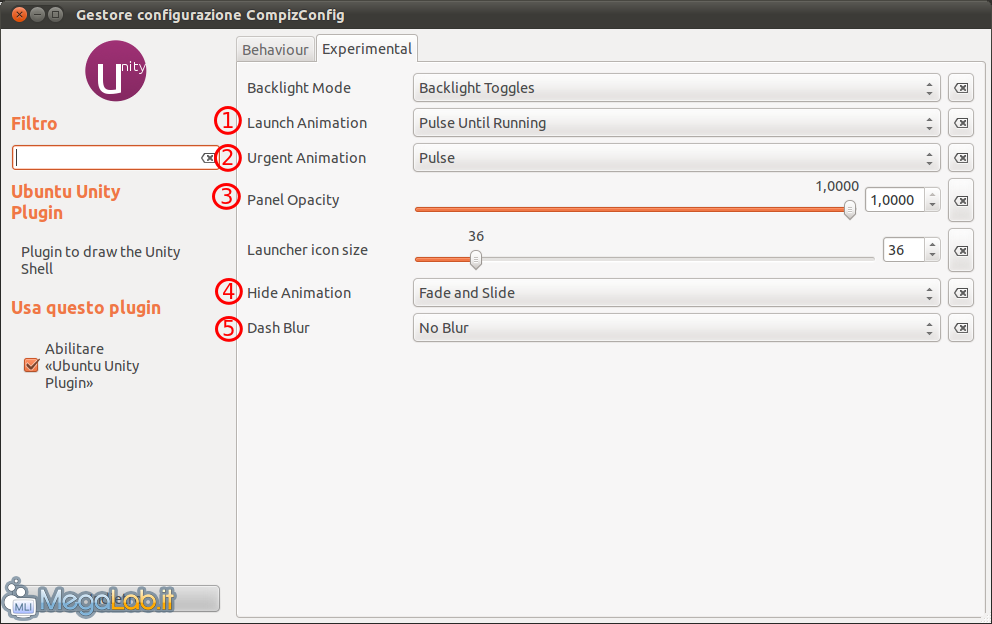This screenshot has width=992, height=624.
Task: Select the Experimental tab
Action: click(x=366, y=49)
